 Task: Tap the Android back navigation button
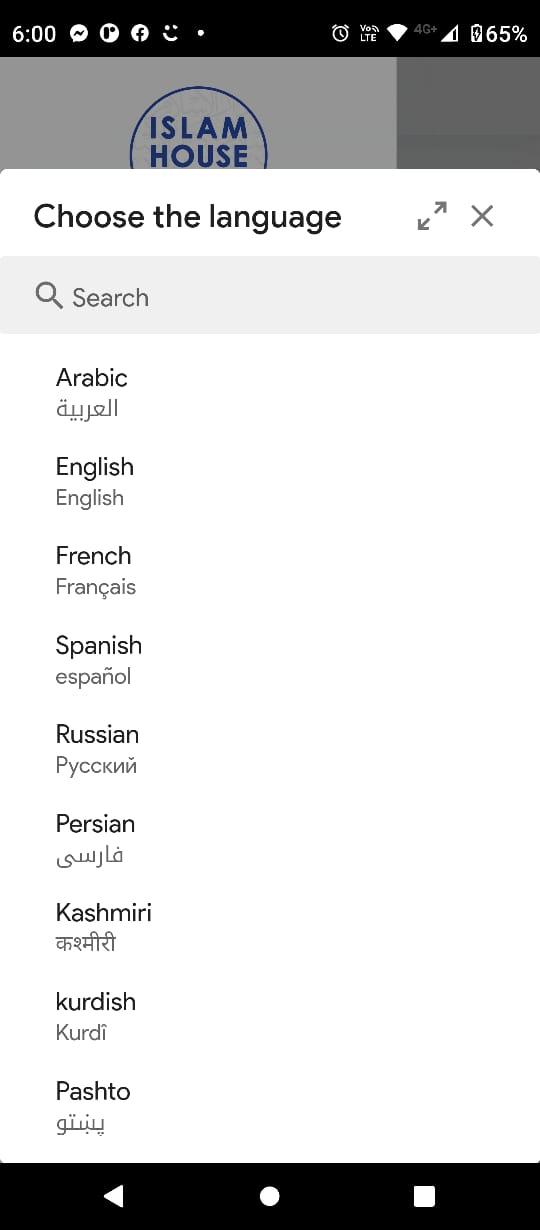(113, 1196)
